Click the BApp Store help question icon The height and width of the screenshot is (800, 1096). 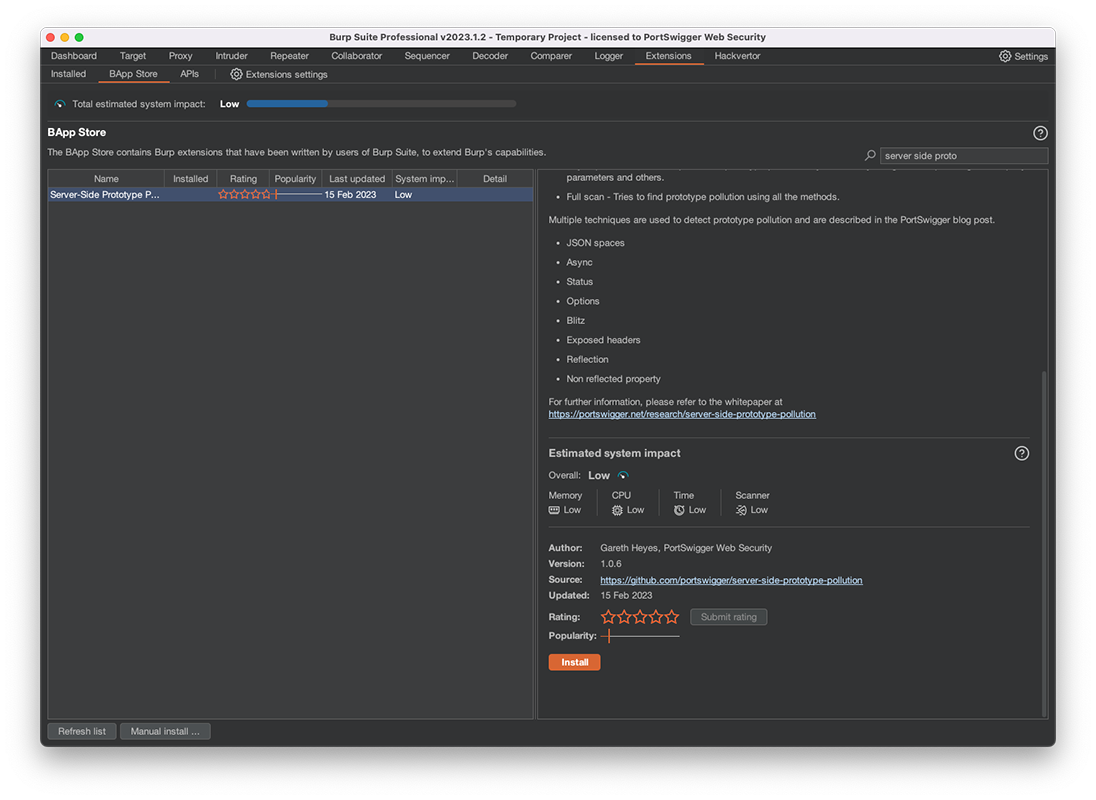1040,133
